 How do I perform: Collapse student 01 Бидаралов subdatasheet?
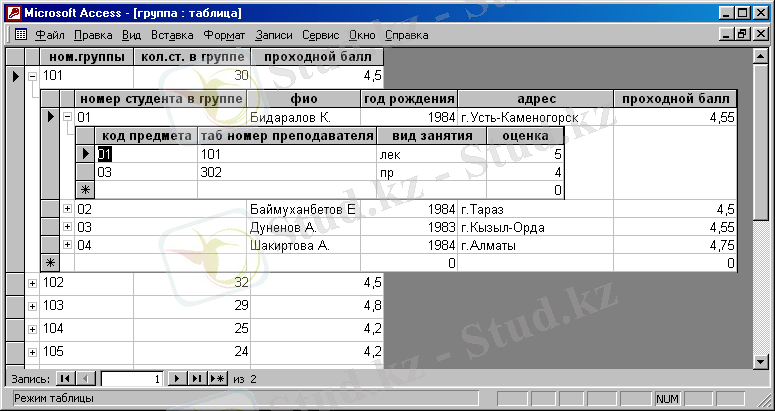tap(67, 118)
